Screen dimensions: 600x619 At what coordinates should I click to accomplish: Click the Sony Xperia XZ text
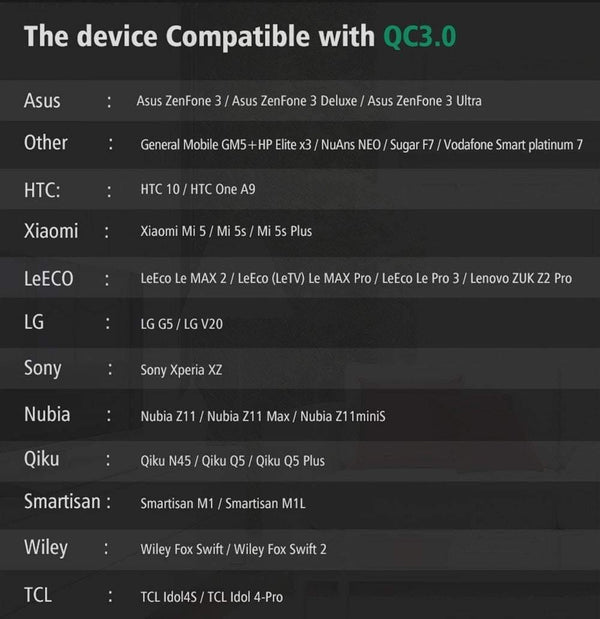coord(182,370)
